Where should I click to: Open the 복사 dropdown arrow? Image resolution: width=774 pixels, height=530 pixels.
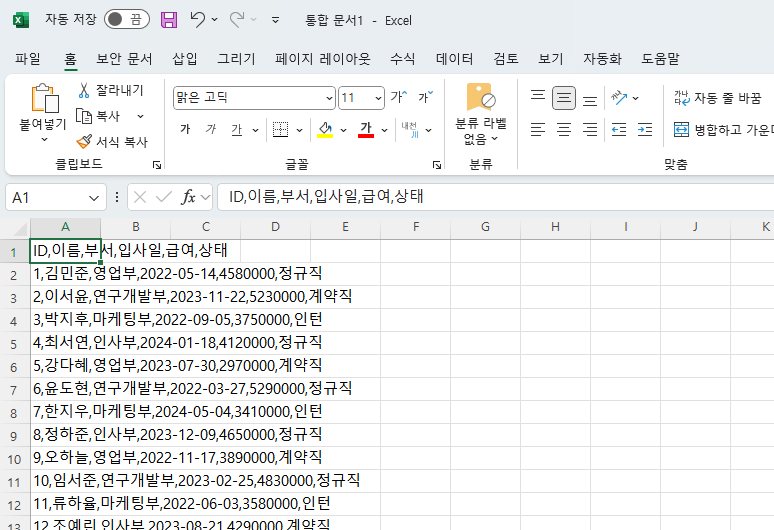(x=140, y=116)
